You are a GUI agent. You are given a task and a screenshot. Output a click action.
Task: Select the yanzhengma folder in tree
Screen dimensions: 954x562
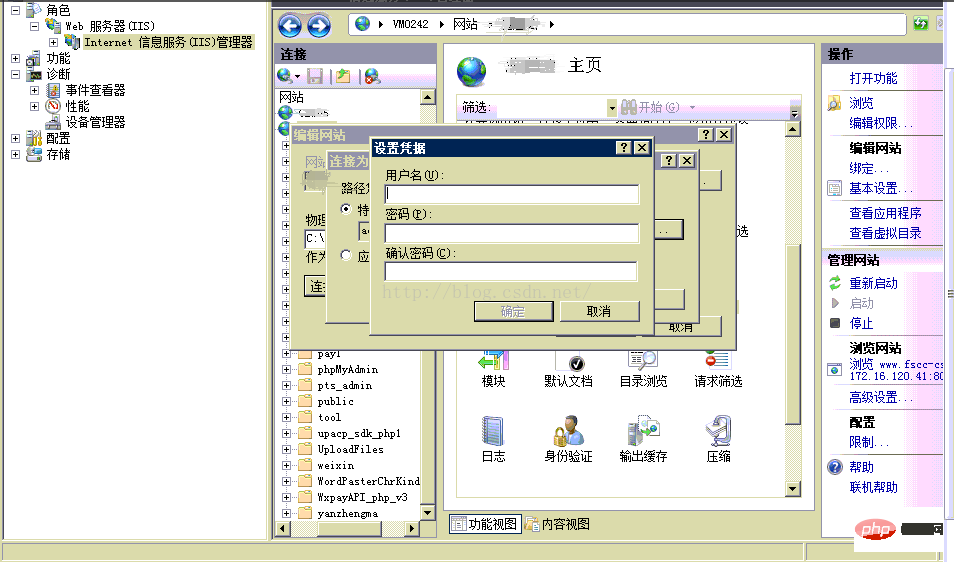tap(347, 513)
